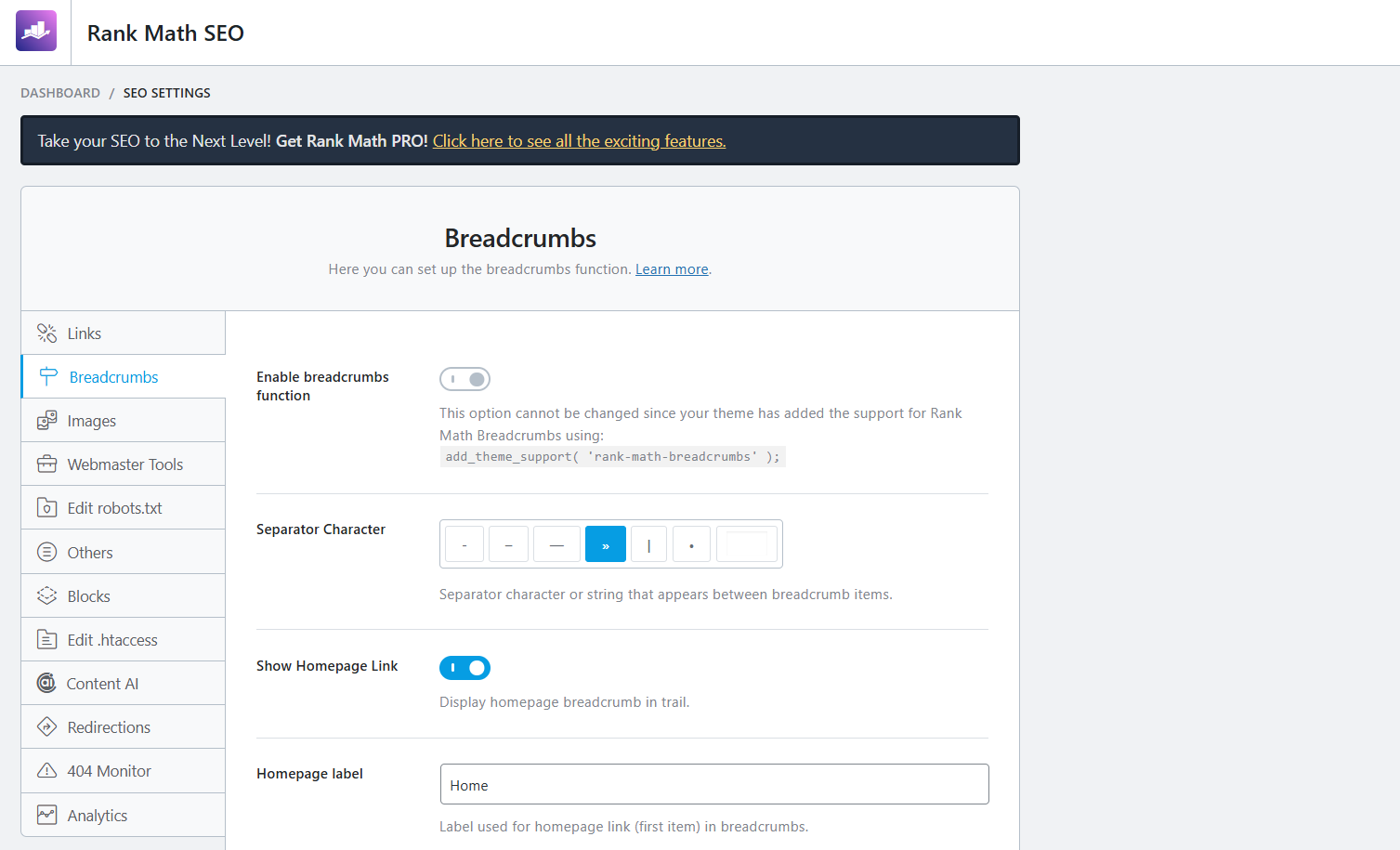Image resolution: width=1400 pixels, height=850 pixels.
Task: Click the Homepage label field title
Action: 309,774
